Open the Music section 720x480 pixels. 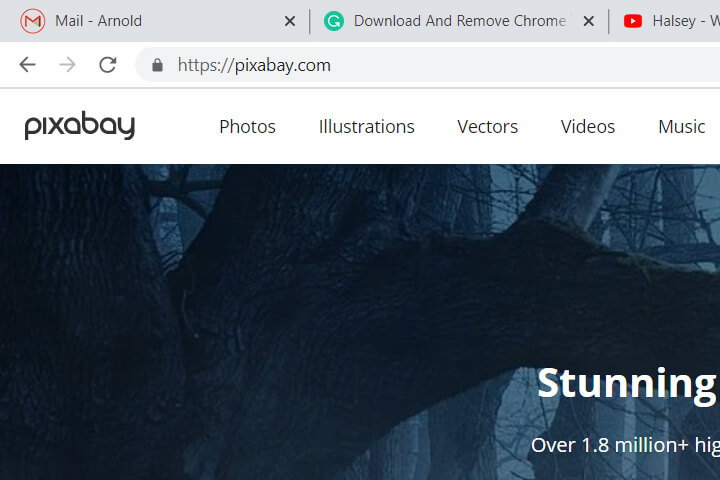[x=681, y=127]
